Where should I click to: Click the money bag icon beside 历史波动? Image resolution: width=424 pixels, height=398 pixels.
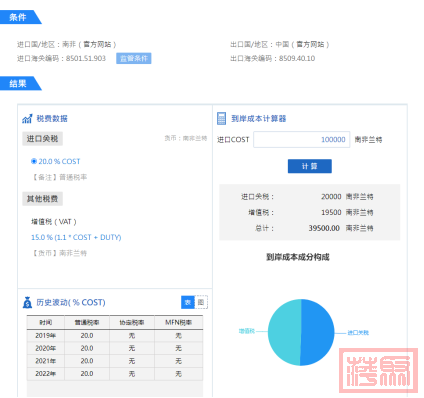point(27,303)
